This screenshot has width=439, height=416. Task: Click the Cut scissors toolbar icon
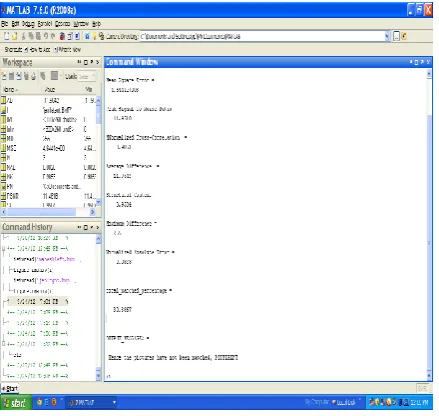pyautogui.click(x=23, y=36)
